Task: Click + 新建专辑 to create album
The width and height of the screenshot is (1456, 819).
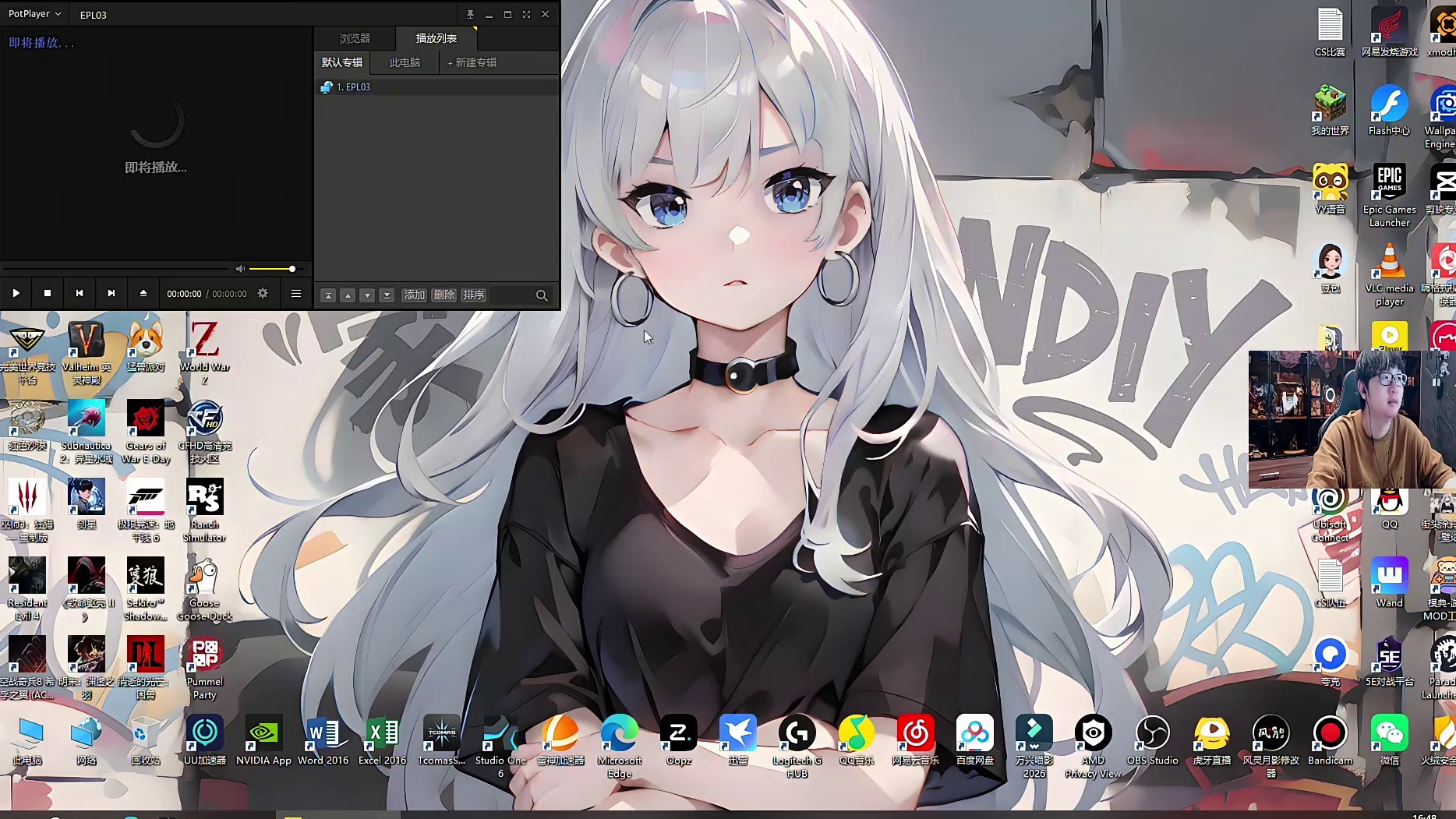Action: click(472, 62)
